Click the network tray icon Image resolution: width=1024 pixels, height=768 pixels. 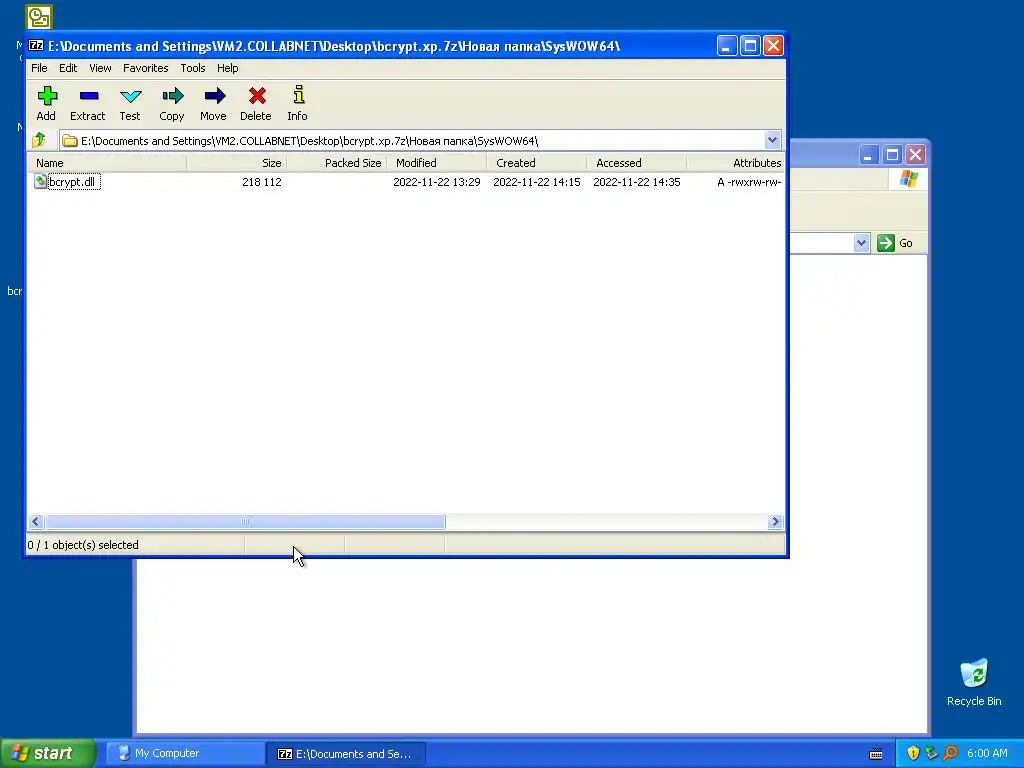[931, 753]
